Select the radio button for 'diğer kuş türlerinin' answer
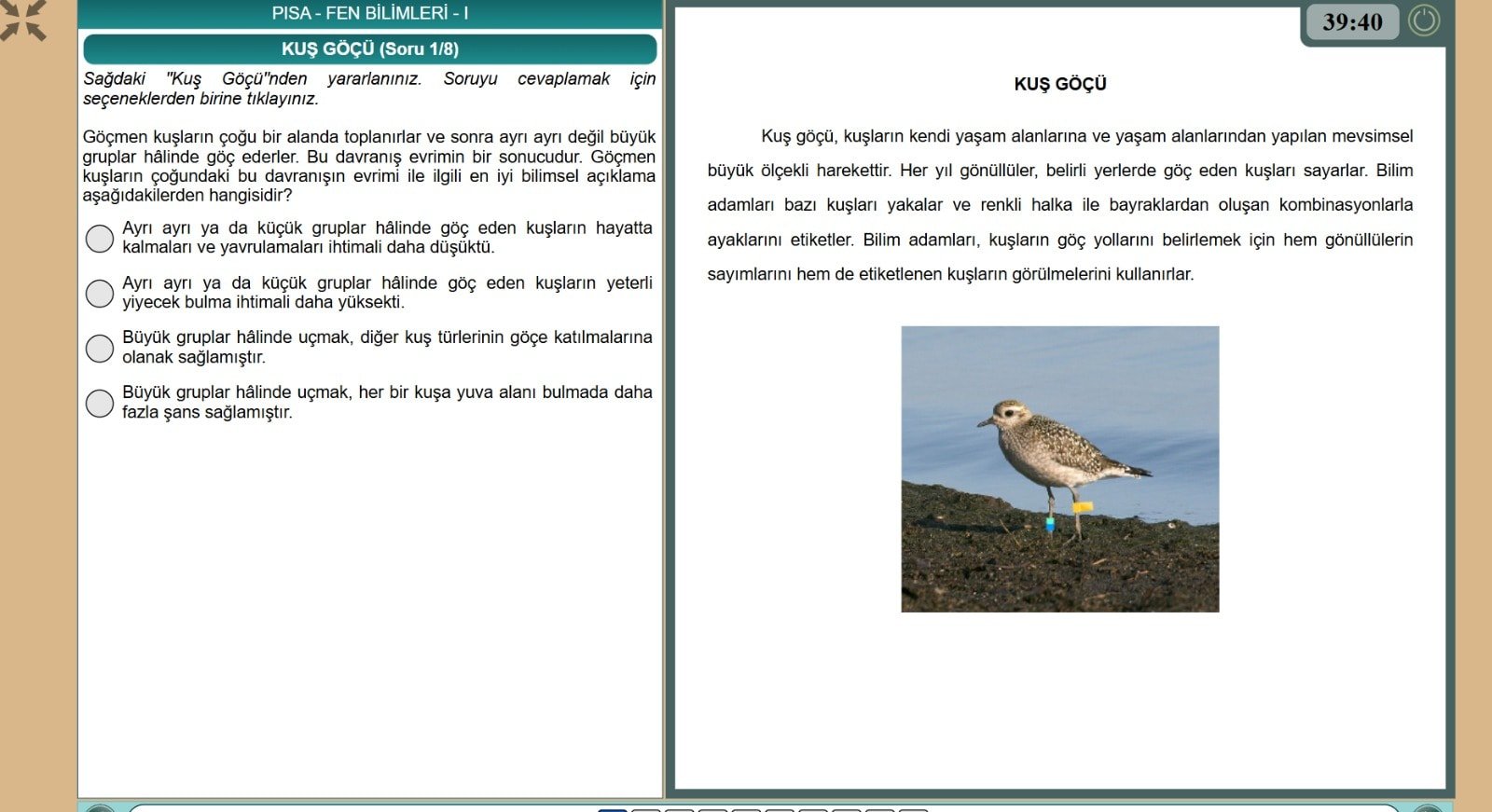Screen dimensions: 1492x812 99,348
